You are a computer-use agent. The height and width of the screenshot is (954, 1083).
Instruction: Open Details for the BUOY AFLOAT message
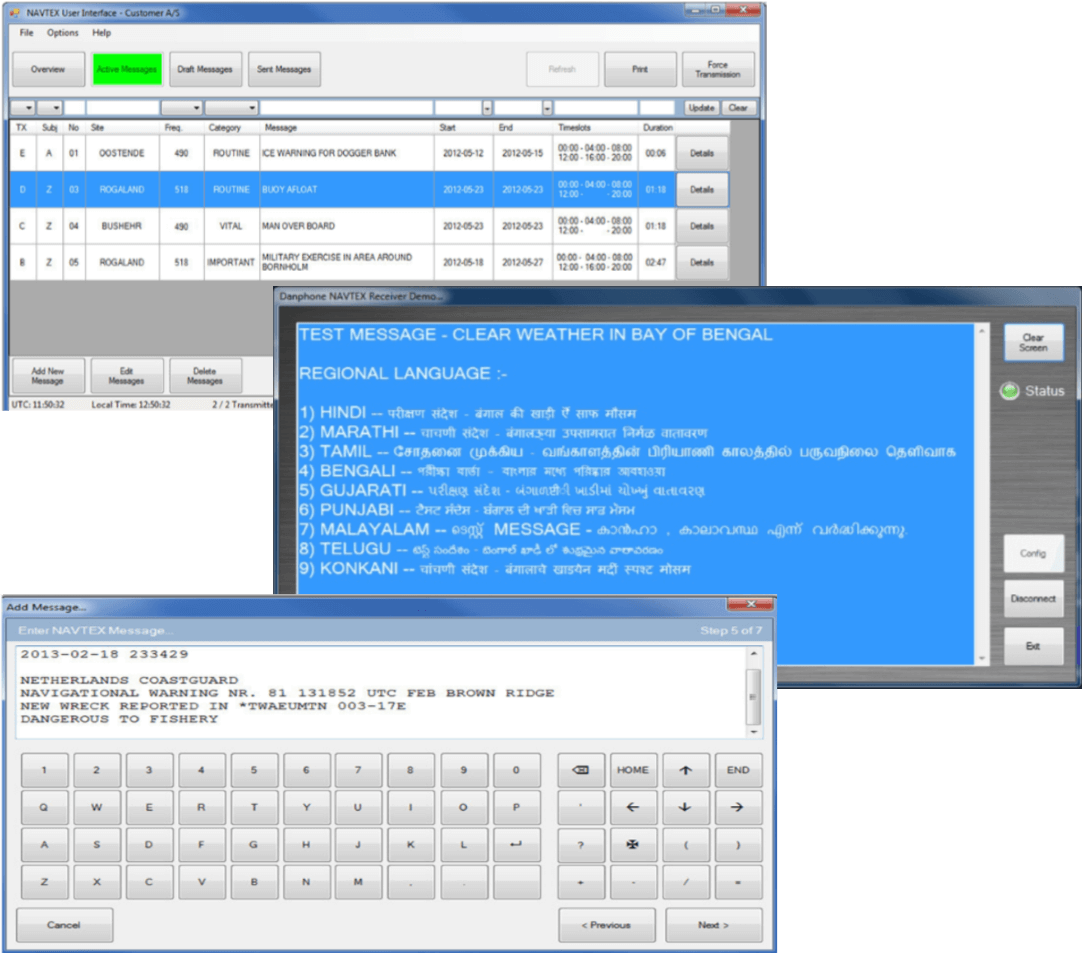[701, 189]
